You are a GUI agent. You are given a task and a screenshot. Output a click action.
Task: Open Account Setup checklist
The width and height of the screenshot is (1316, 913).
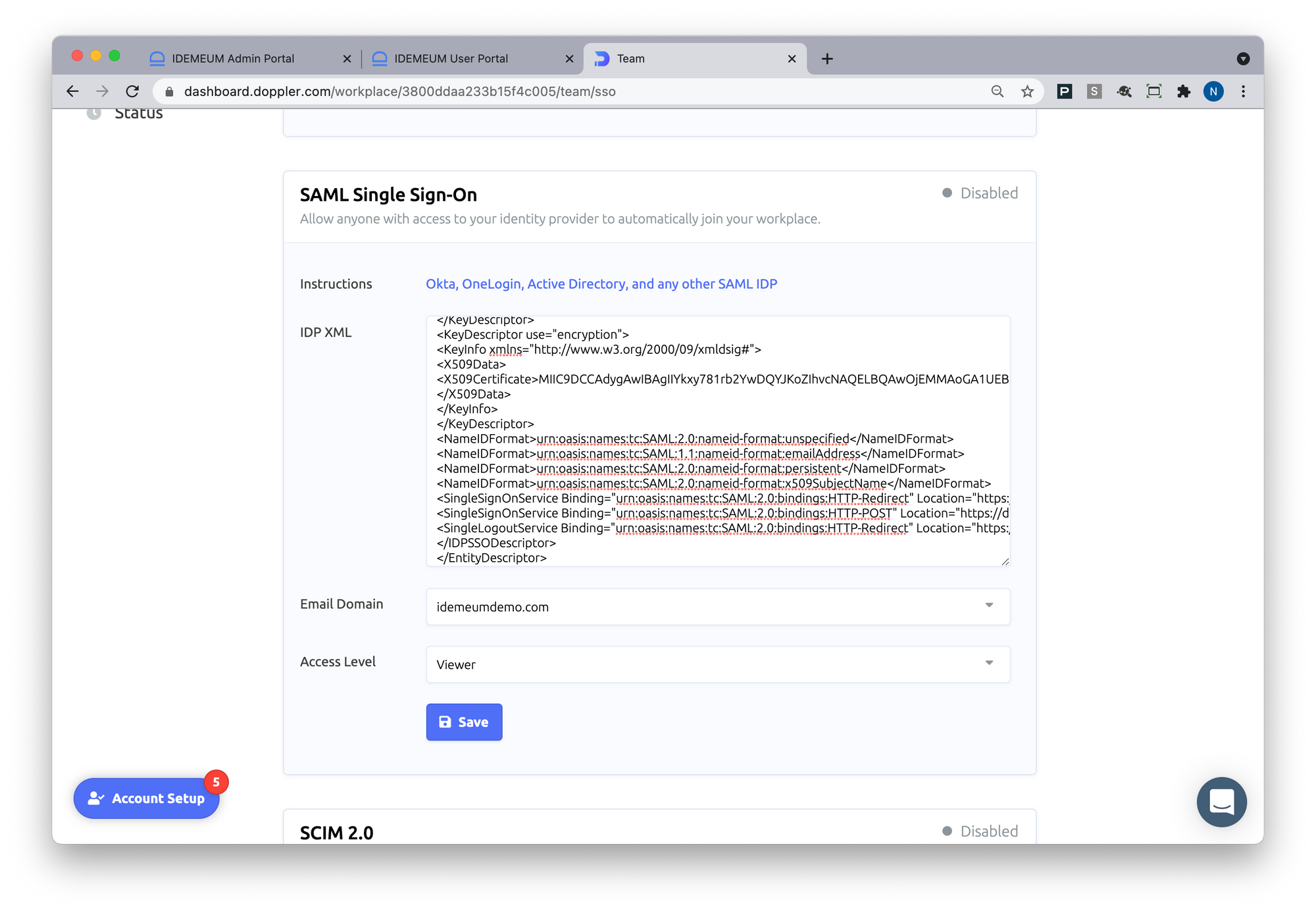pos(146,798)
